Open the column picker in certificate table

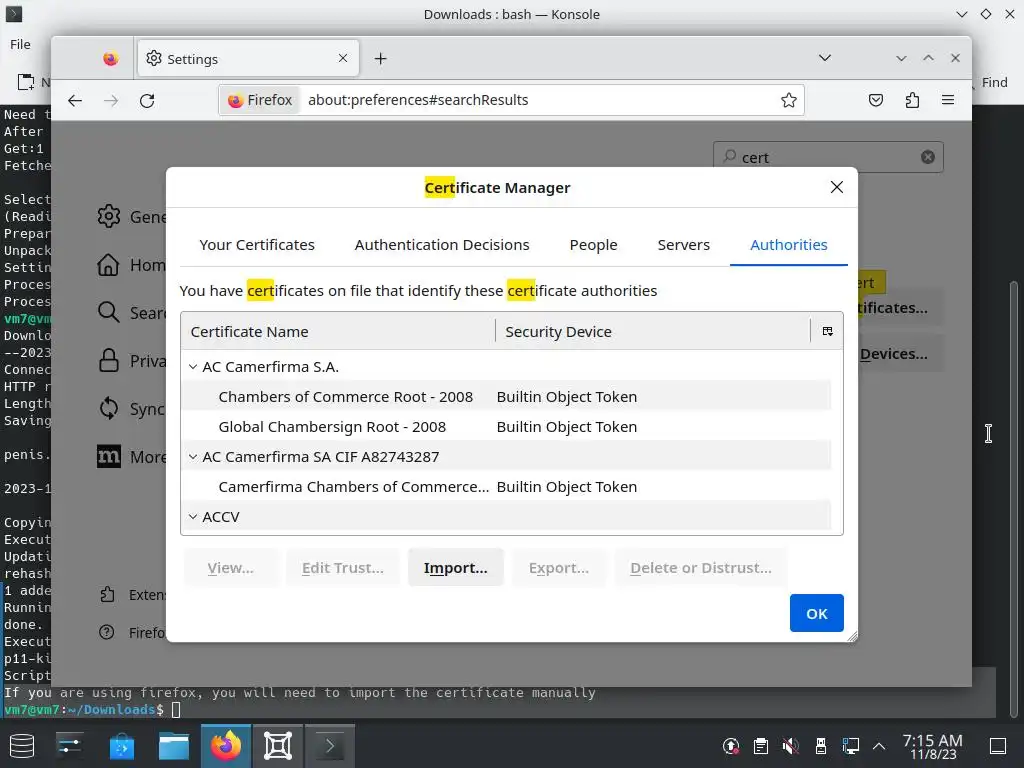827,331
